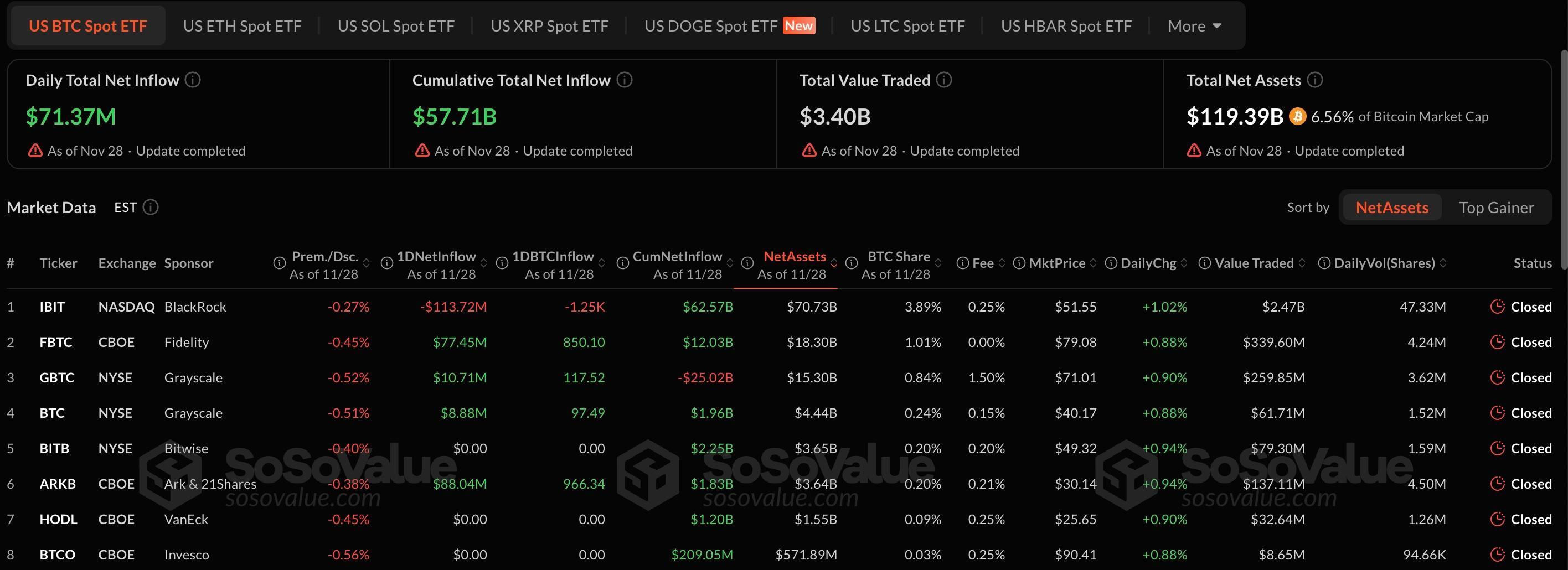
Task: Click the info icon beside NetAssets column header
Action: click(x=747, y=263)
